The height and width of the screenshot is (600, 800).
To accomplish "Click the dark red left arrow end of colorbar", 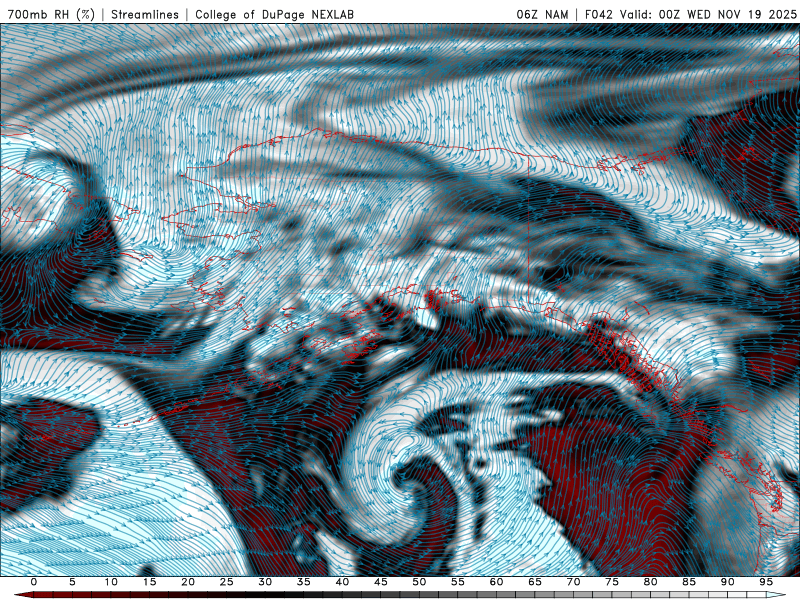I will pyautogui.click(x=23, y=595).
